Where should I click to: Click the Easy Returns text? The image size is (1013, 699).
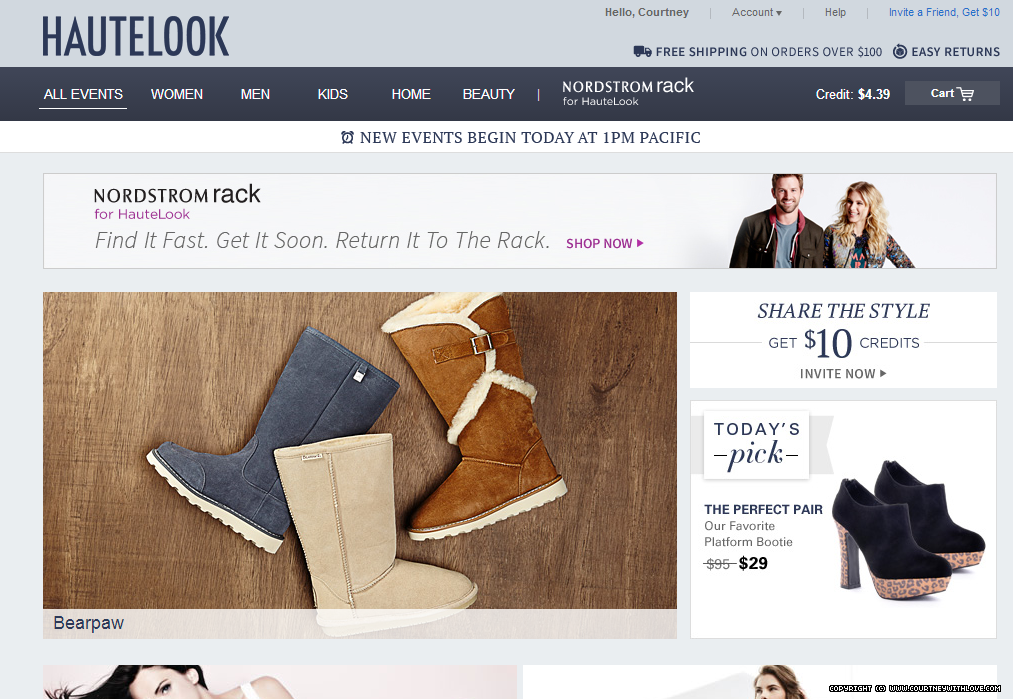[956, 52]
